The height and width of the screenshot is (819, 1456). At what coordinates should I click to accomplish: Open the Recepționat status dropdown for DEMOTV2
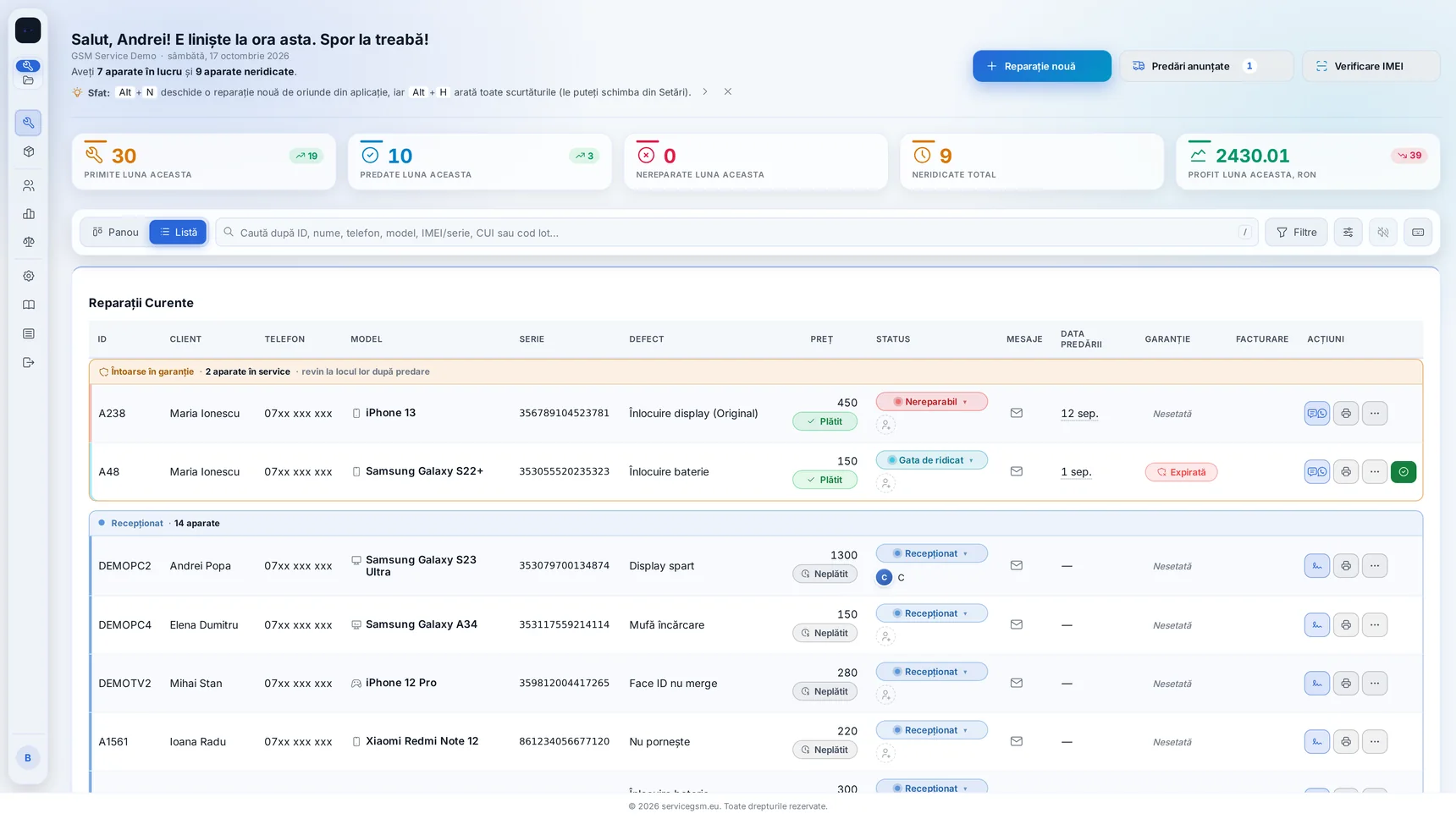pos(931,672)
